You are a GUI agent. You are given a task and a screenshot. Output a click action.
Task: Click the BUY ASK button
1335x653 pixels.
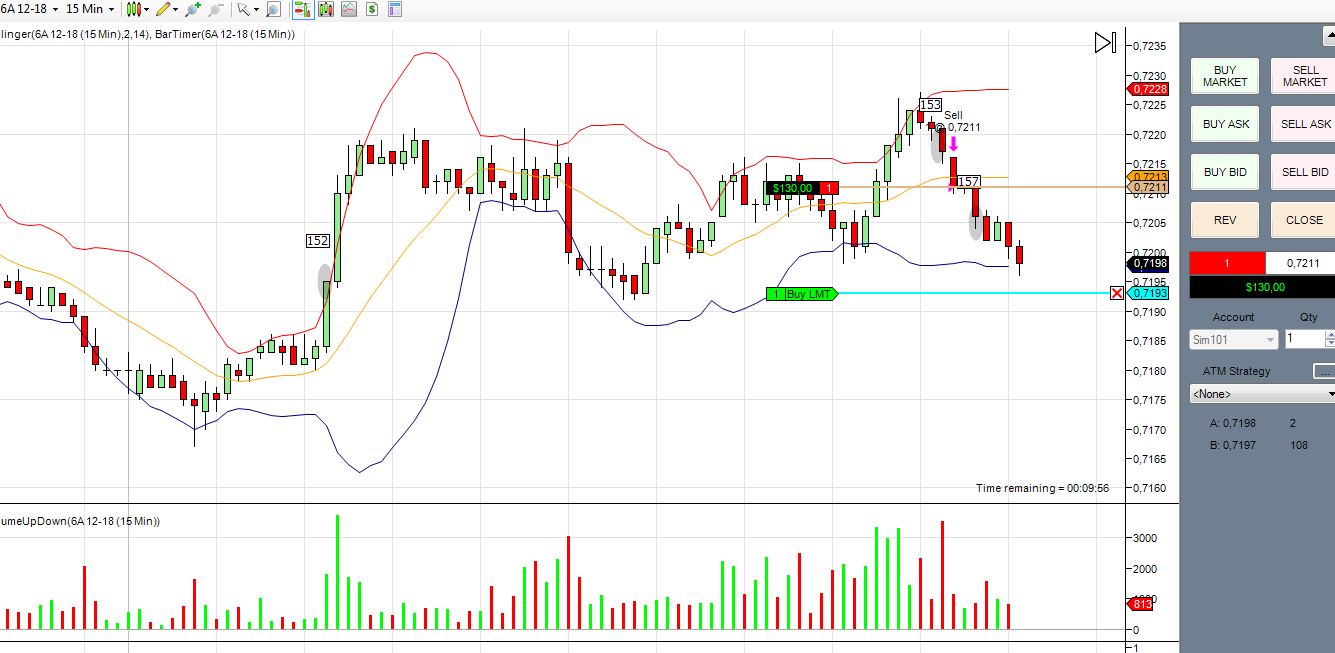[x=1224, y=124]
